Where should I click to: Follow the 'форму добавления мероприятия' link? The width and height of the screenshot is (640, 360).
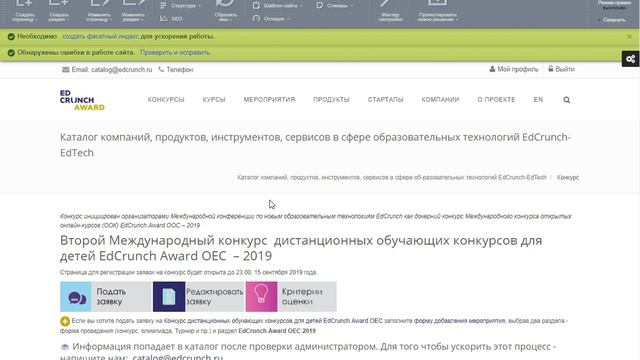click(459, 321)
